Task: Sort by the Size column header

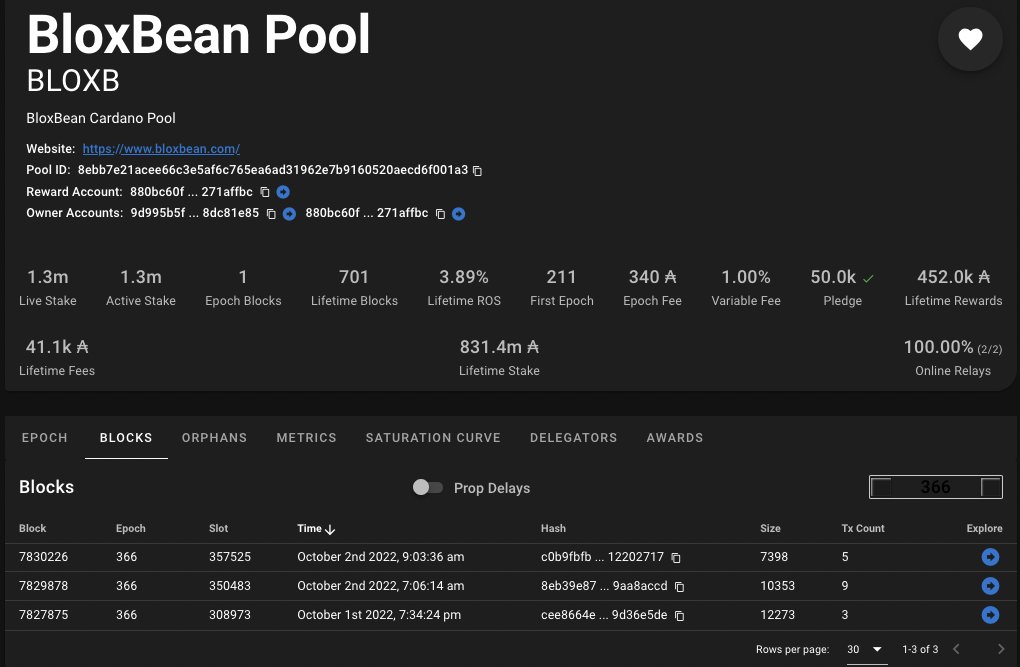Action: [x=770, y=528]
